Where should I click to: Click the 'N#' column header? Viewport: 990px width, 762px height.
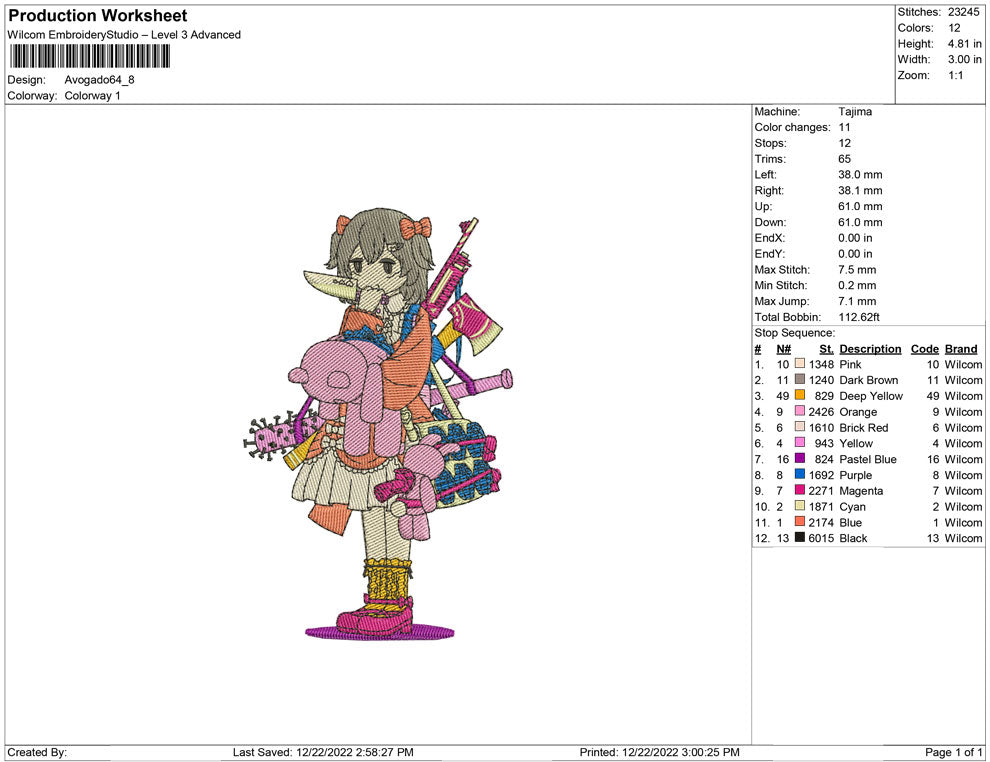(x=784, y=349)
